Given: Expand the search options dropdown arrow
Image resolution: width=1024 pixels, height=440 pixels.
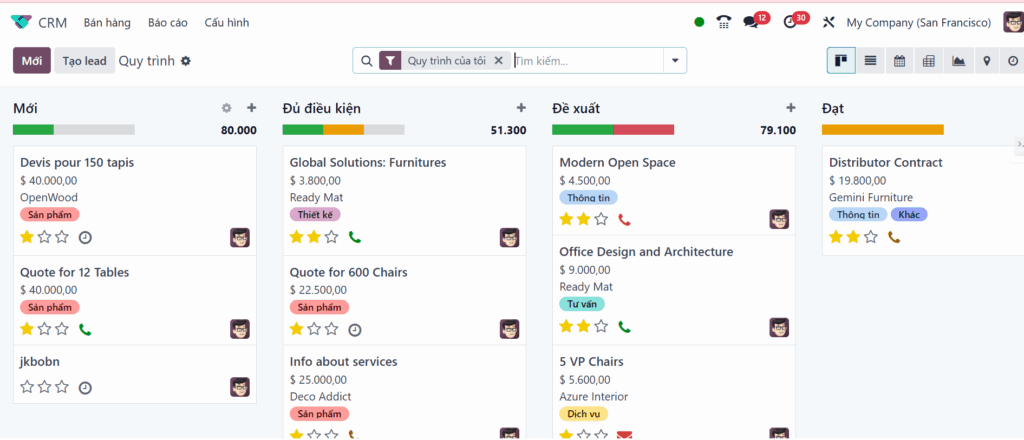Looking at the screenshot, I should pos(677,61).
